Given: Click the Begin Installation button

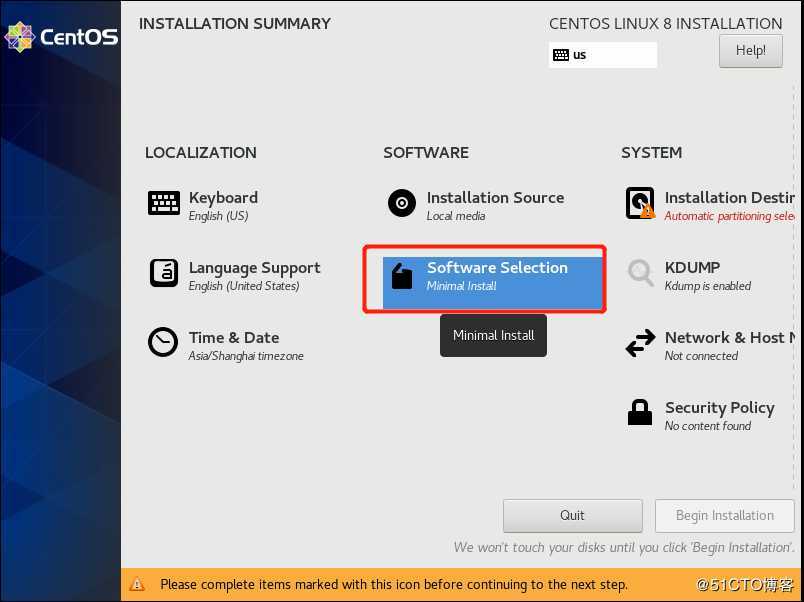Looking at the screenshot, I should point(725,515).
